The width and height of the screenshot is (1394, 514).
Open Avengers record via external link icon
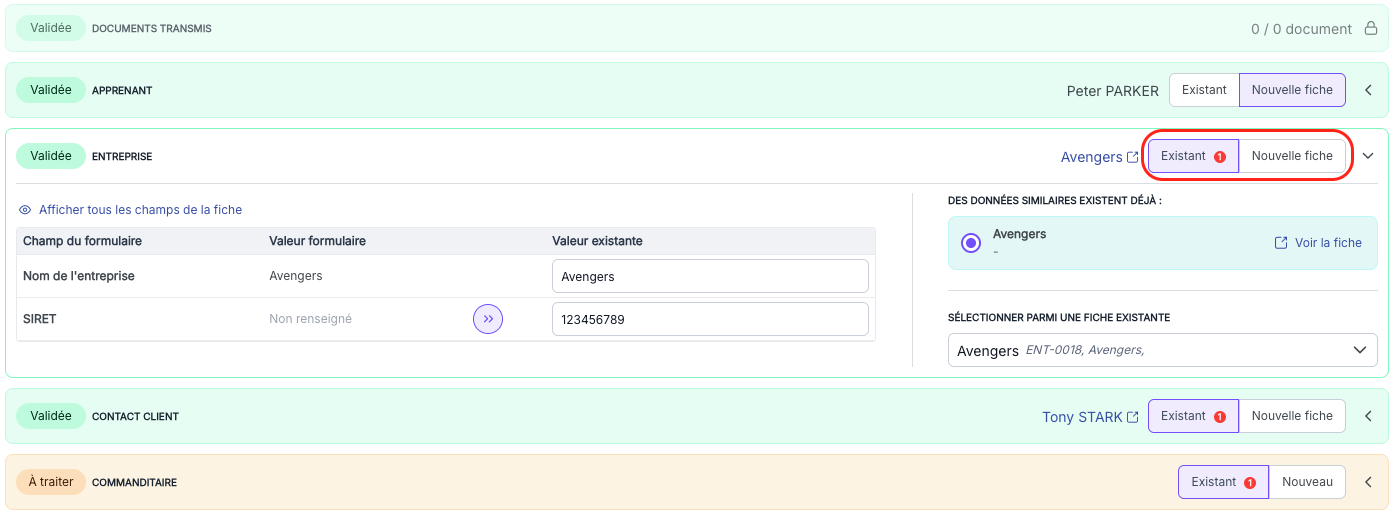[x=1132, y=157]
